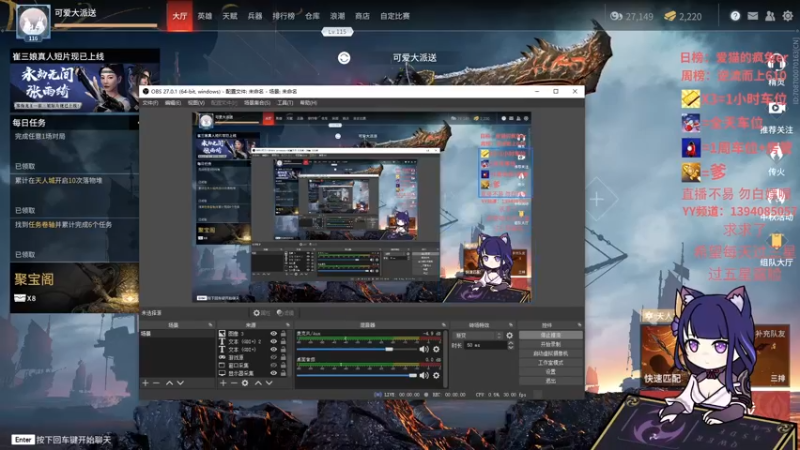Move source down in sources panel
800x450 pixels.
[x=269, y=383]
